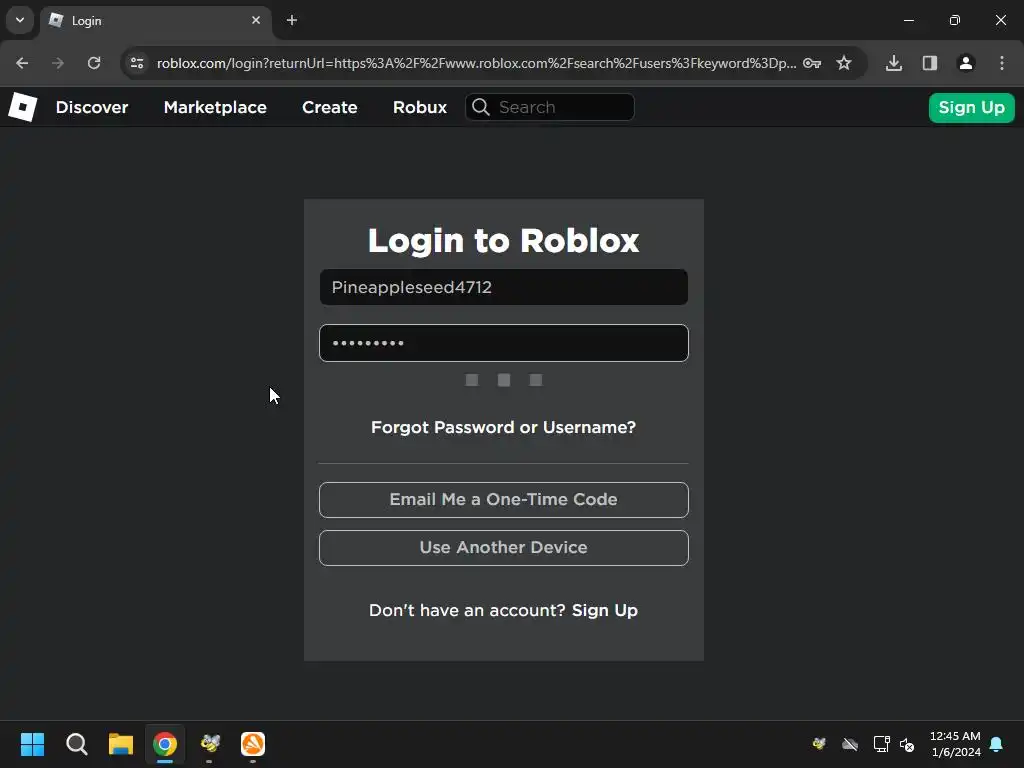Open Forgot Password or Username link

tap(504, 427)
